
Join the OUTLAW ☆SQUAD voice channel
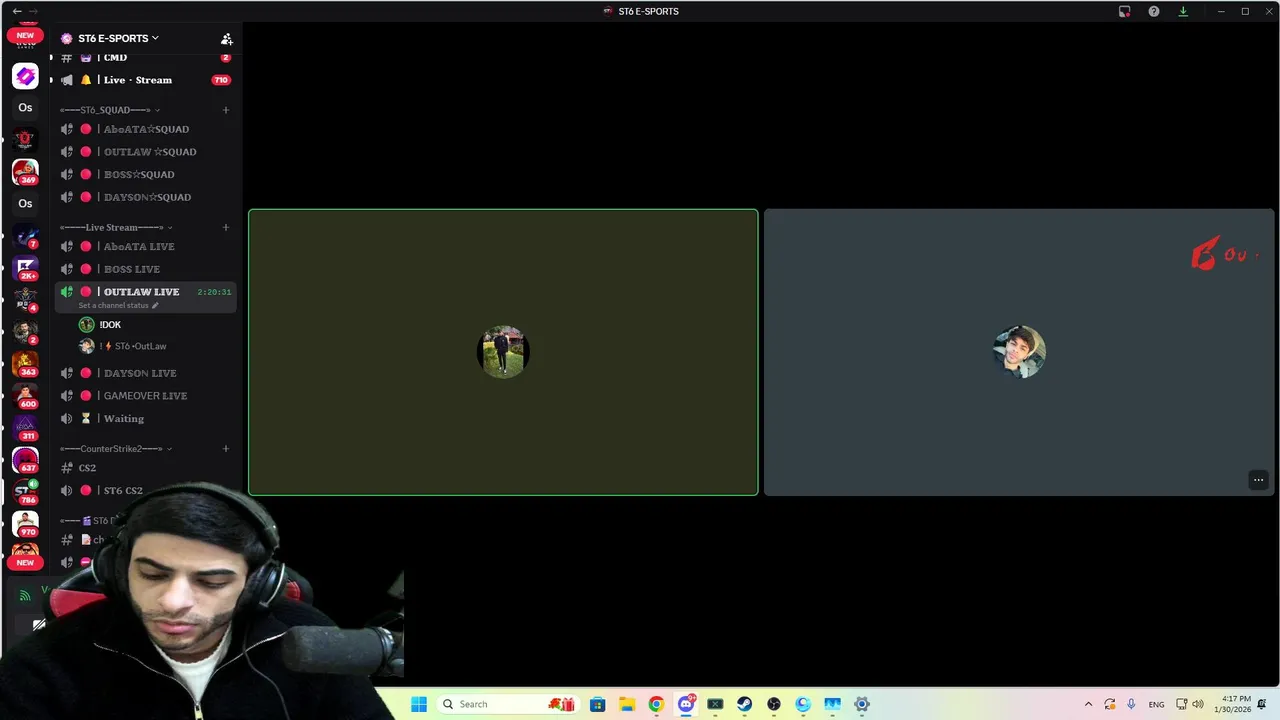(x=150, y=152)
